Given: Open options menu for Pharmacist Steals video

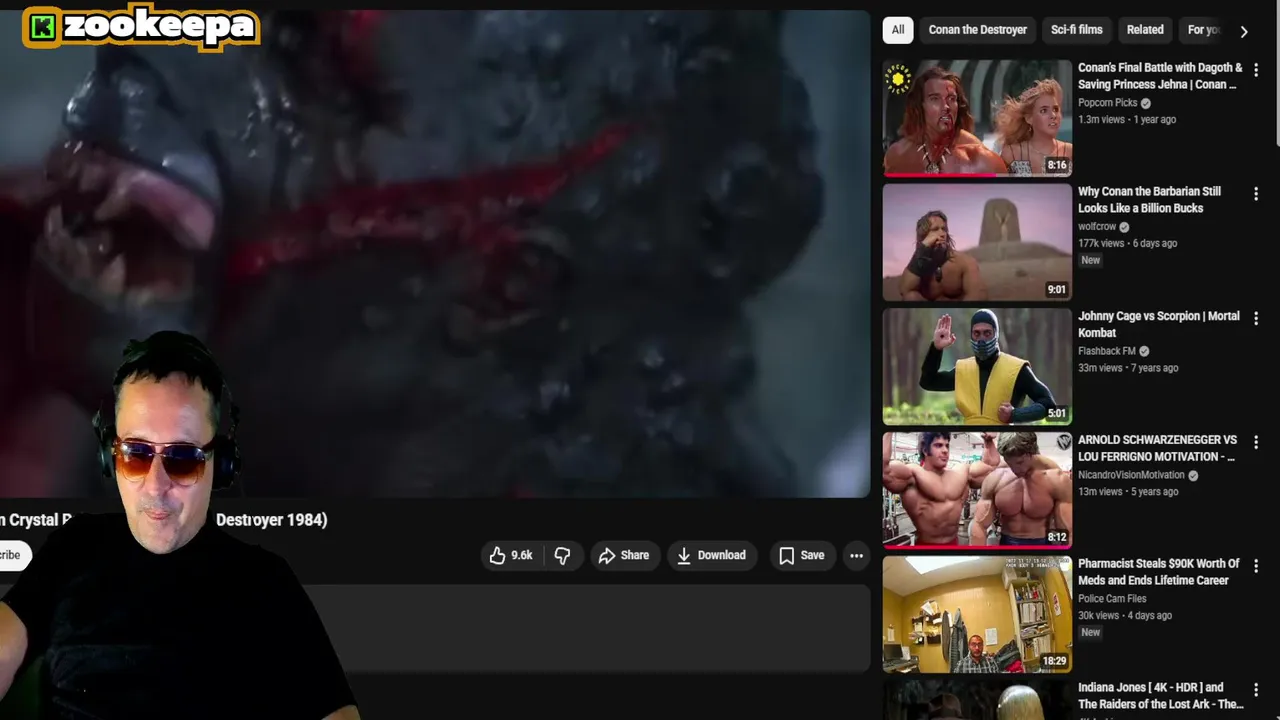Looking at the screenshot, I should click(x=1256, y=566).
